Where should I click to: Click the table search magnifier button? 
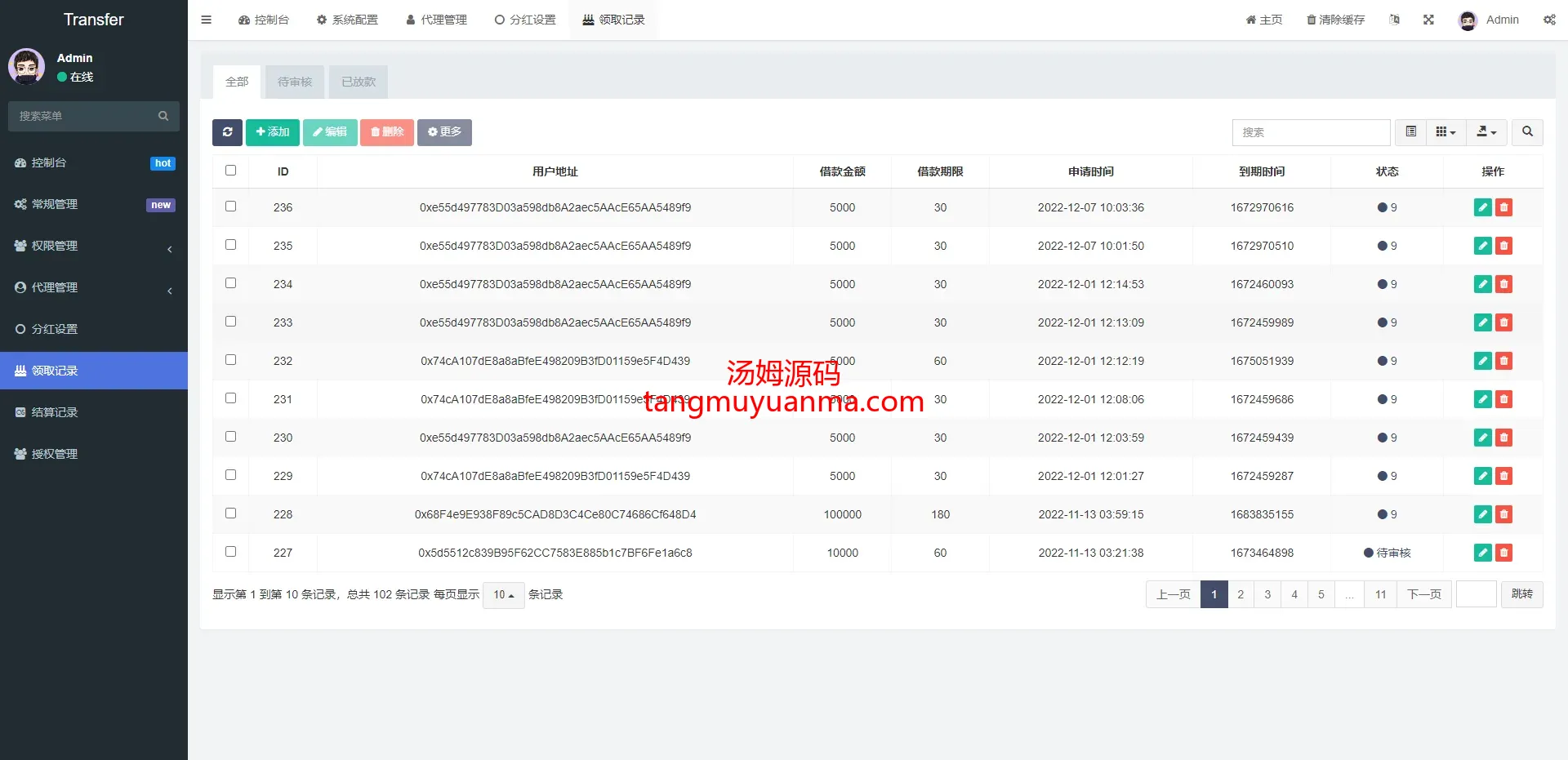tap(1527, 132)
